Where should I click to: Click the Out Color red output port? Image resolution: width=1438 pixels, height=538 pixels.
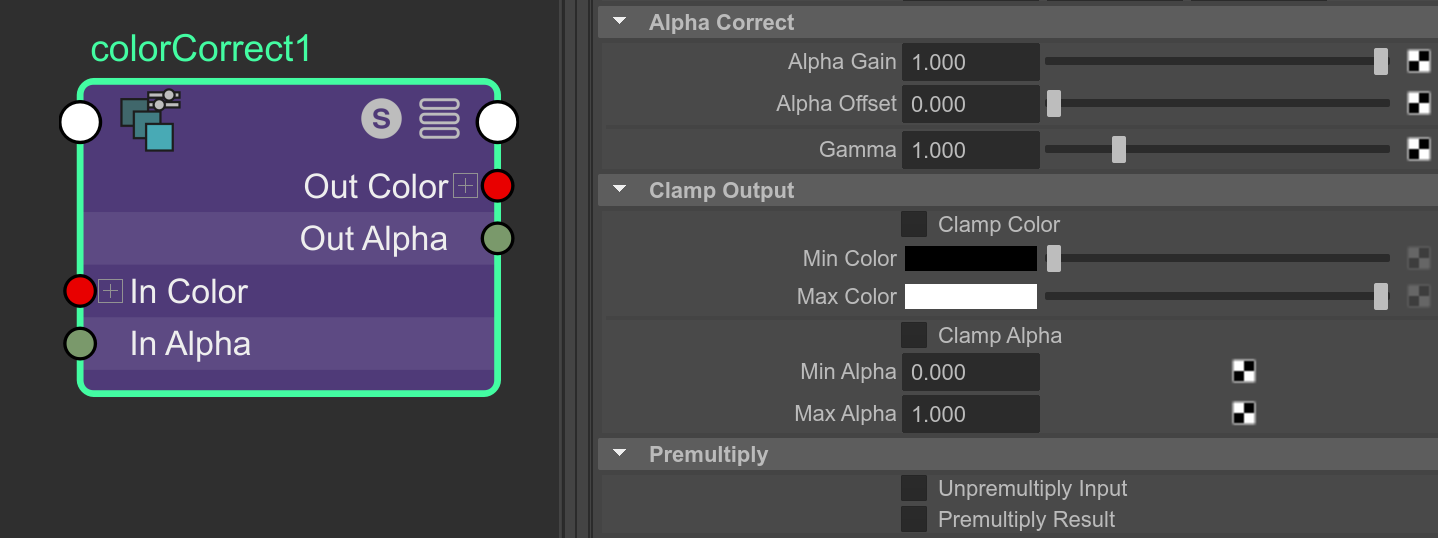click(x=497, y=186)
